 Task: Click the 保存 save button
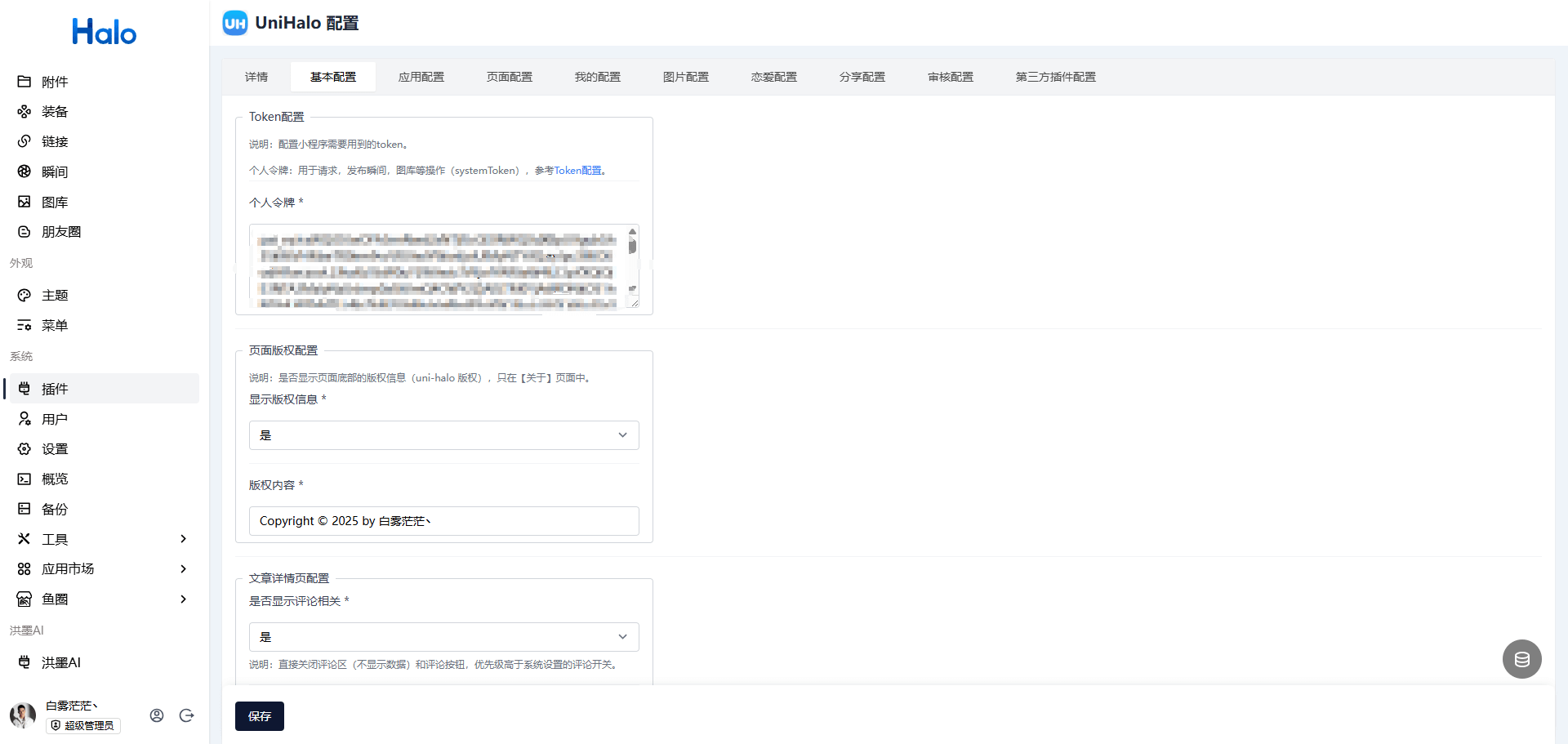coord(260,716)
